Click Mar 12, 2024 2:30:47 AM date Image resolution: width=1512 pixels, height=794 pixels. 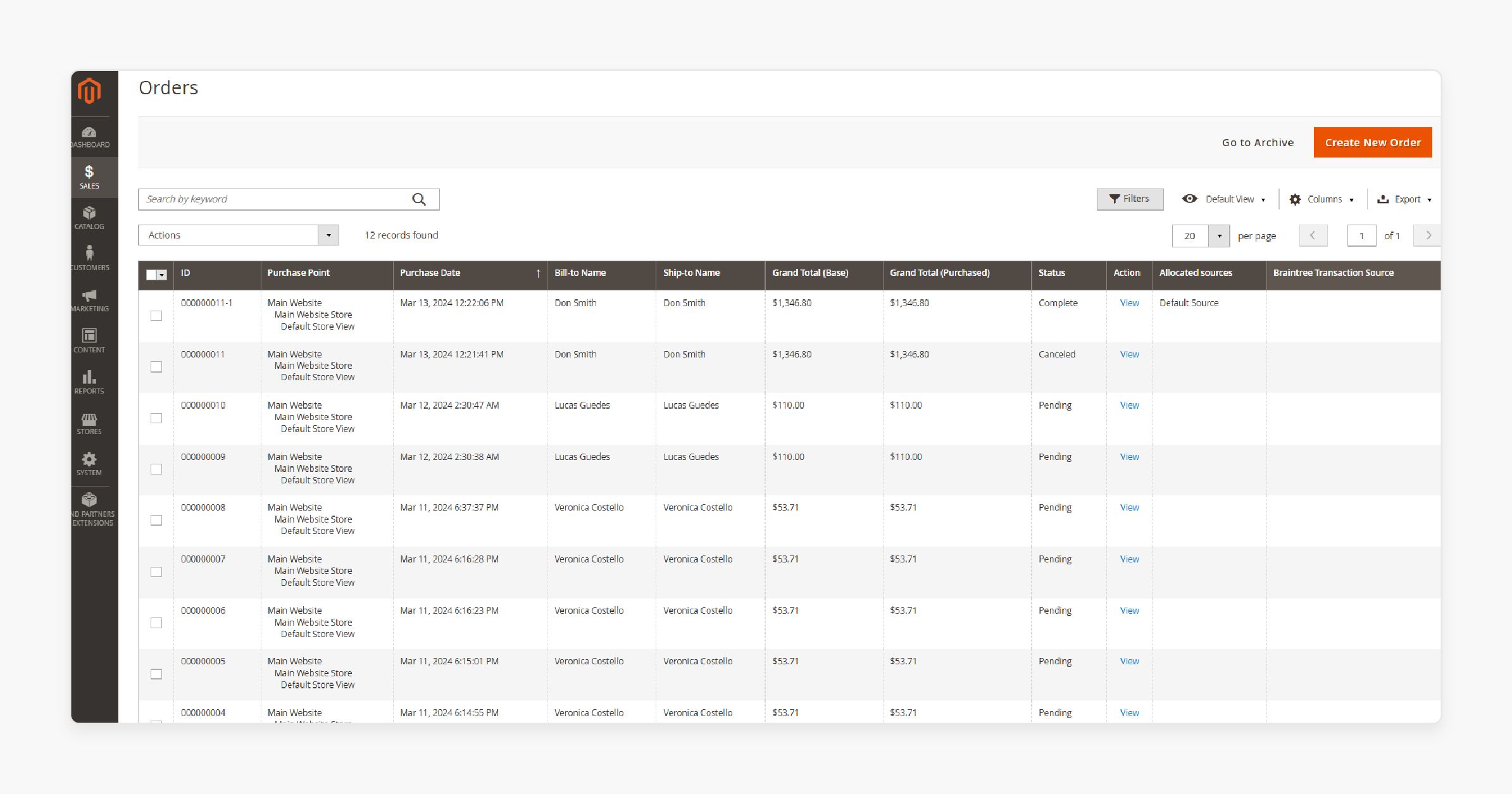click(449, 405)
